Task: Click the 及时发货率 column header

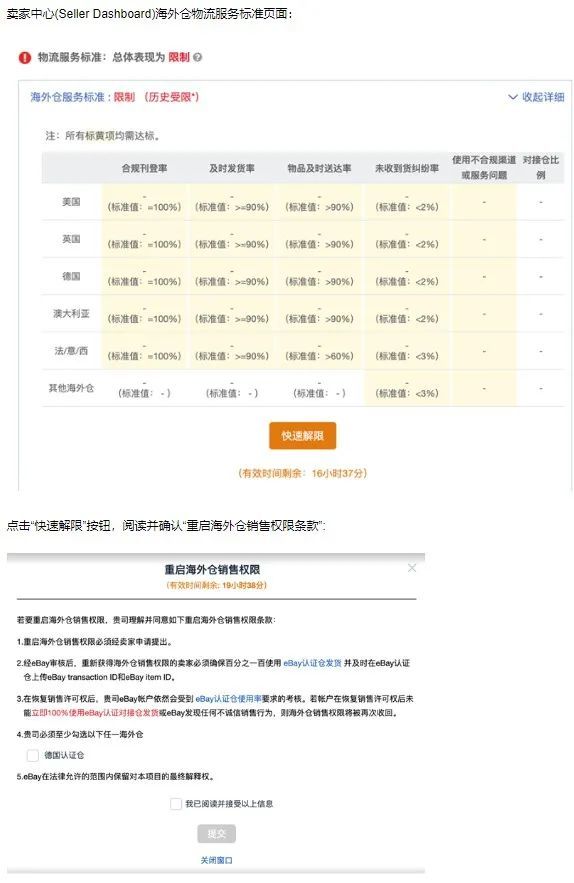Action: click(232, 168)
